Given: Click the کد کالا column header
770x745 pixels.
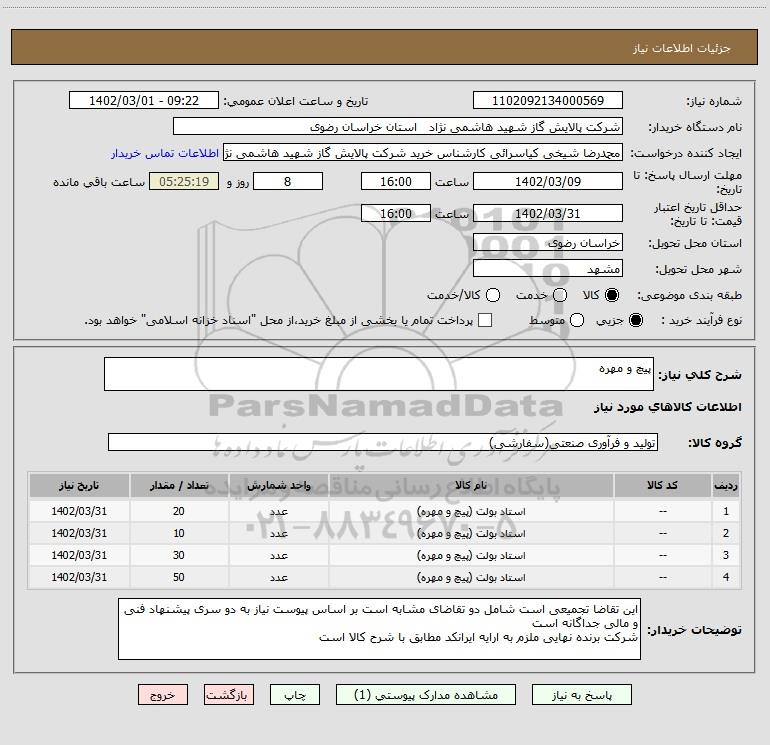Looking at the screenshot, I should pyautogui.click(x=662, y=485).
